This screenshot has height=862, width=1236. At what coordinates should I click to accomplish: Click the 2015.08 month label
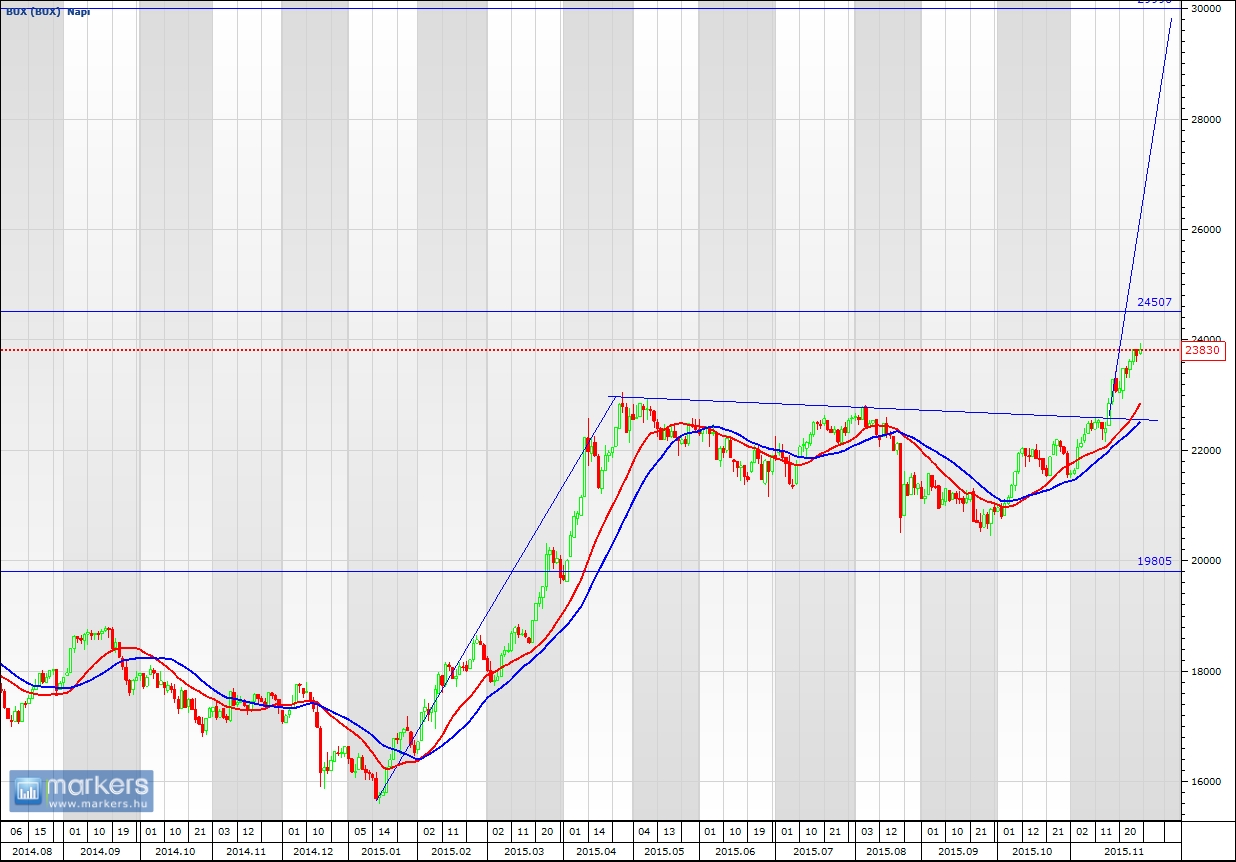point(886,851)
